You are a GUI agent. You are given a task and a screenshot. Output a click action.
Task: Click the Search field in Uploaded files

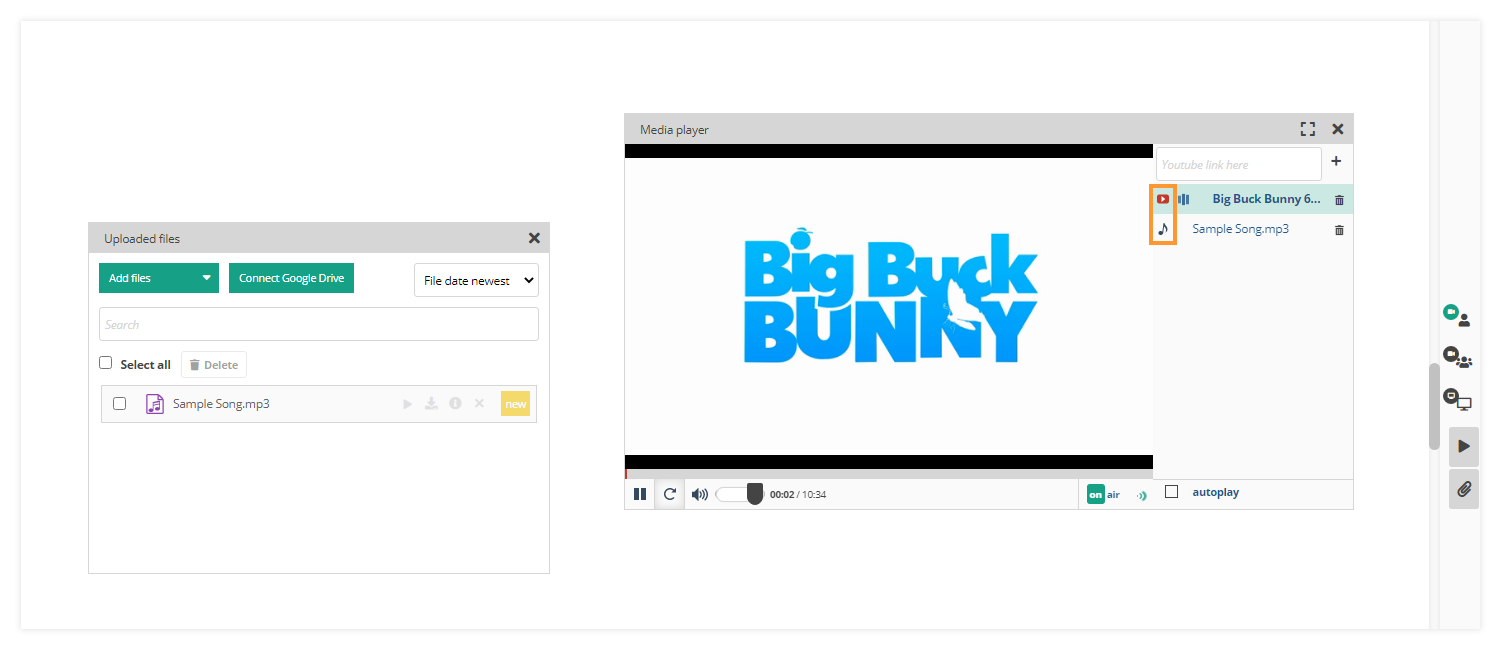(x=319, y=324)
